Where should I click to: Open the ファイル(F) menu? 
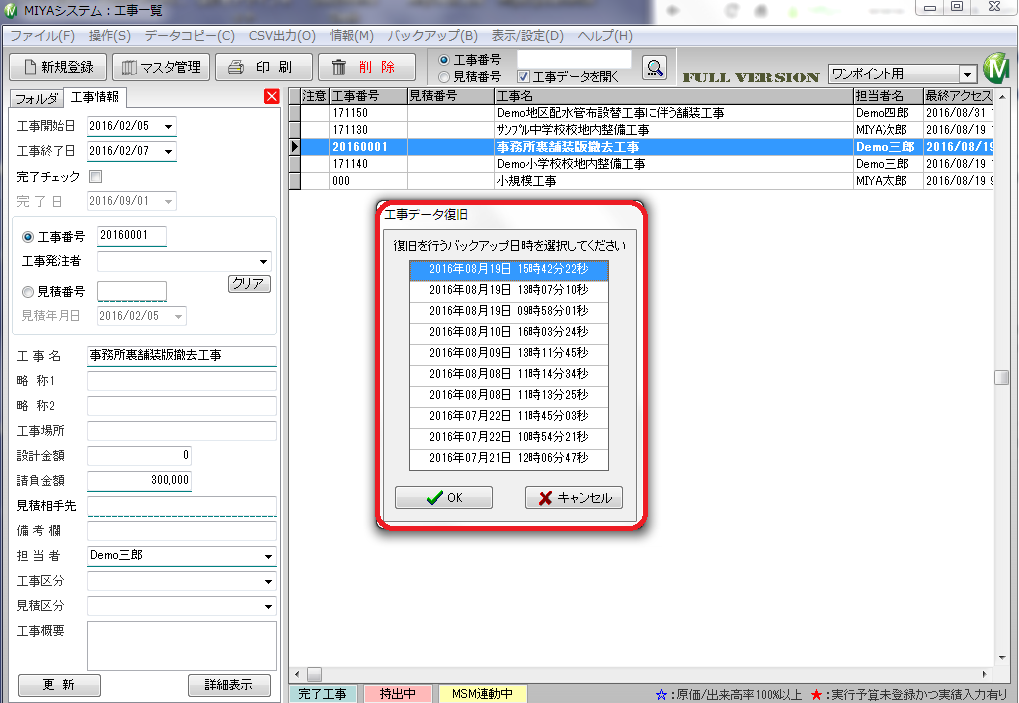[42, 36]
